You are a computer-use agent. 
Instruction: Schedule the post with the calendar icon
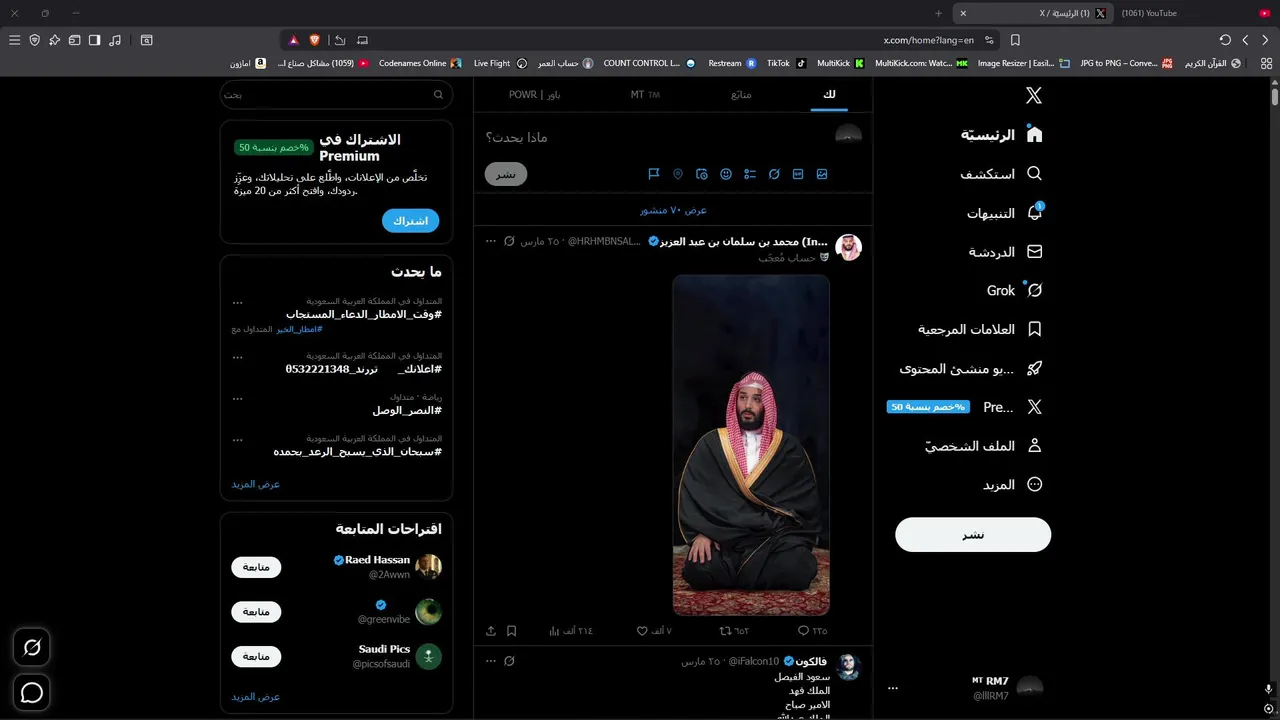pyautogui.click(x=702, y=174)
